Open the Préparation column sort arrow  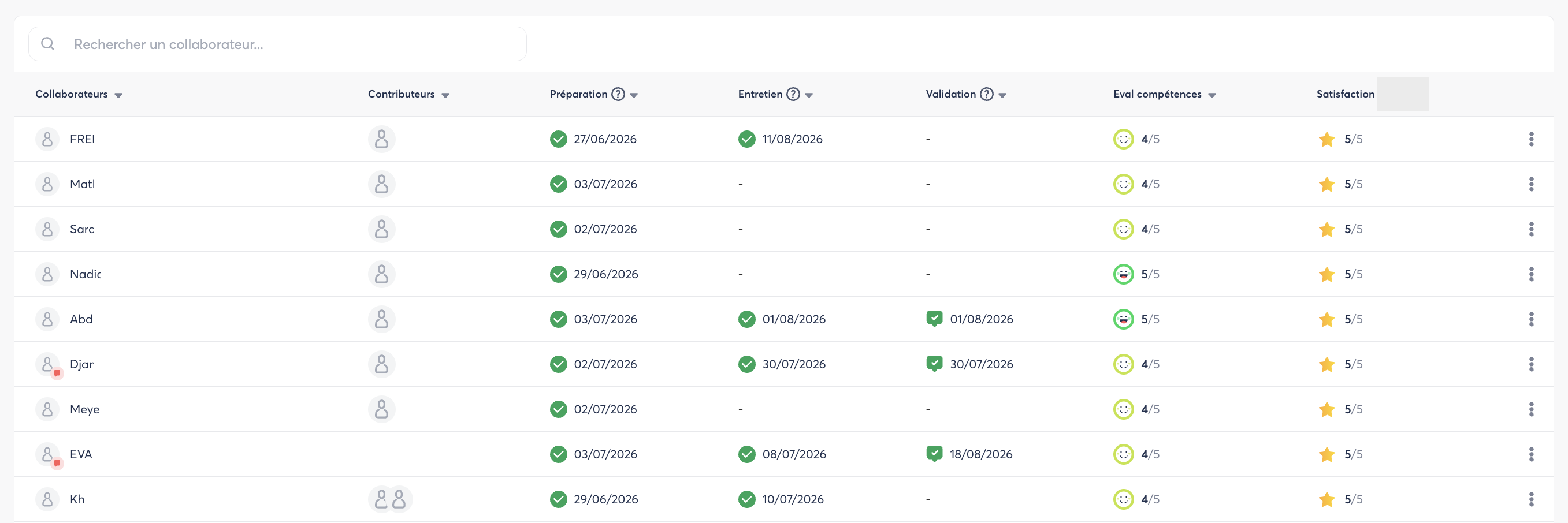pyautogui.click(x=634, y=95)
